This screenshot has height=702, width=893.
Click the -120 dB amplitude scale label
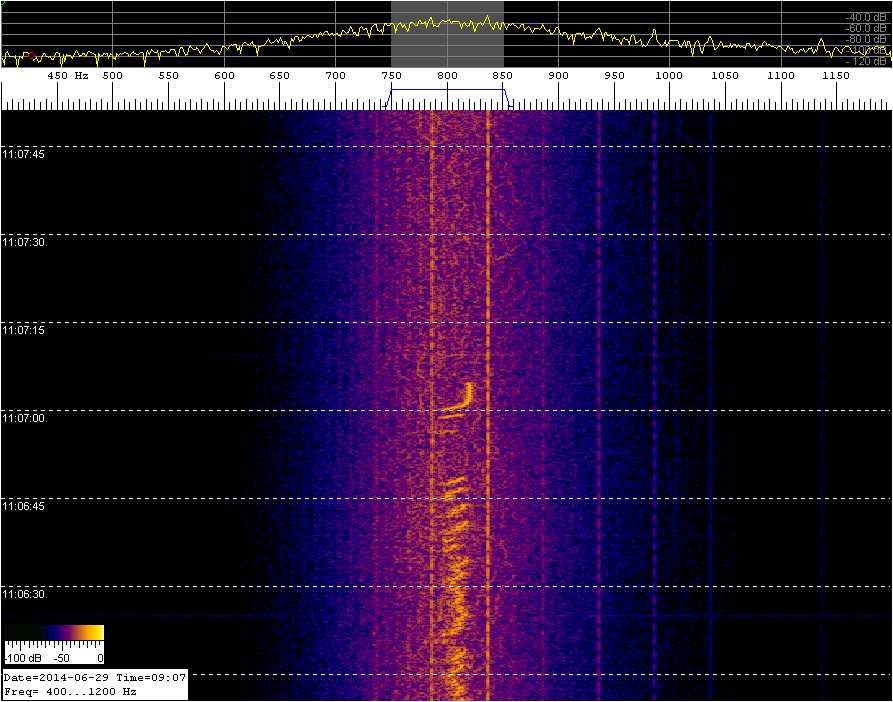pyautogui.click(x=868, y=61)
